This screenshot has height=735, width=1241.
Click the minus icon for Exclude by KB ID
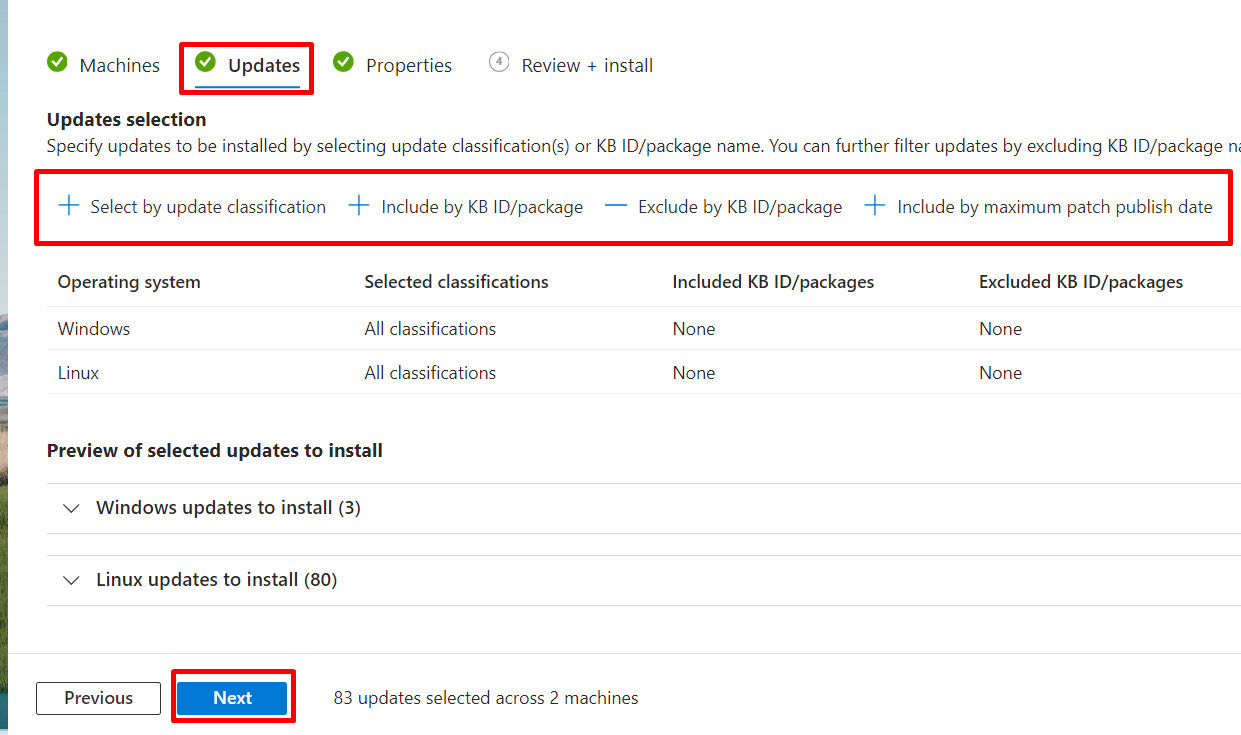(x=616, y=206)
